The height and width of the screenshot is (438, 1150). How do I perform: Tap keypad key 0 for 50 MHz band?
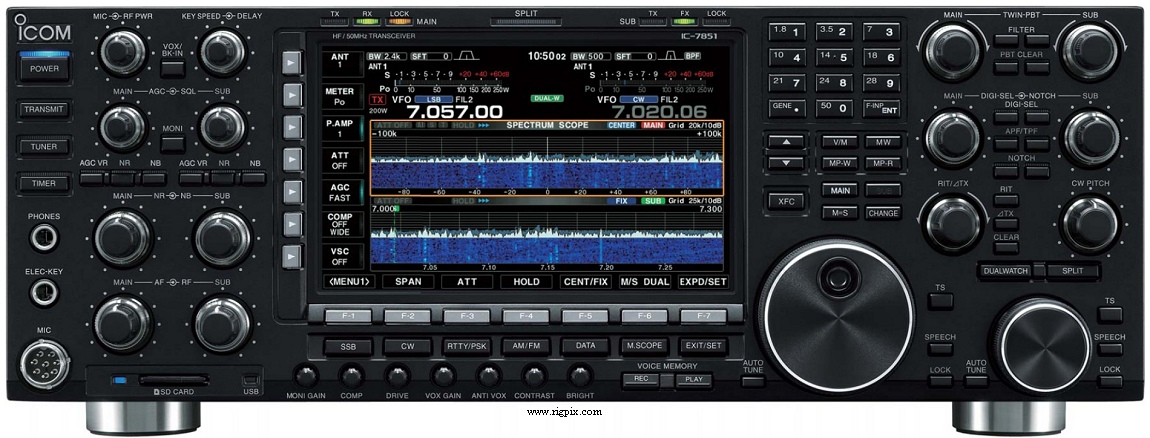coord(835,108)
